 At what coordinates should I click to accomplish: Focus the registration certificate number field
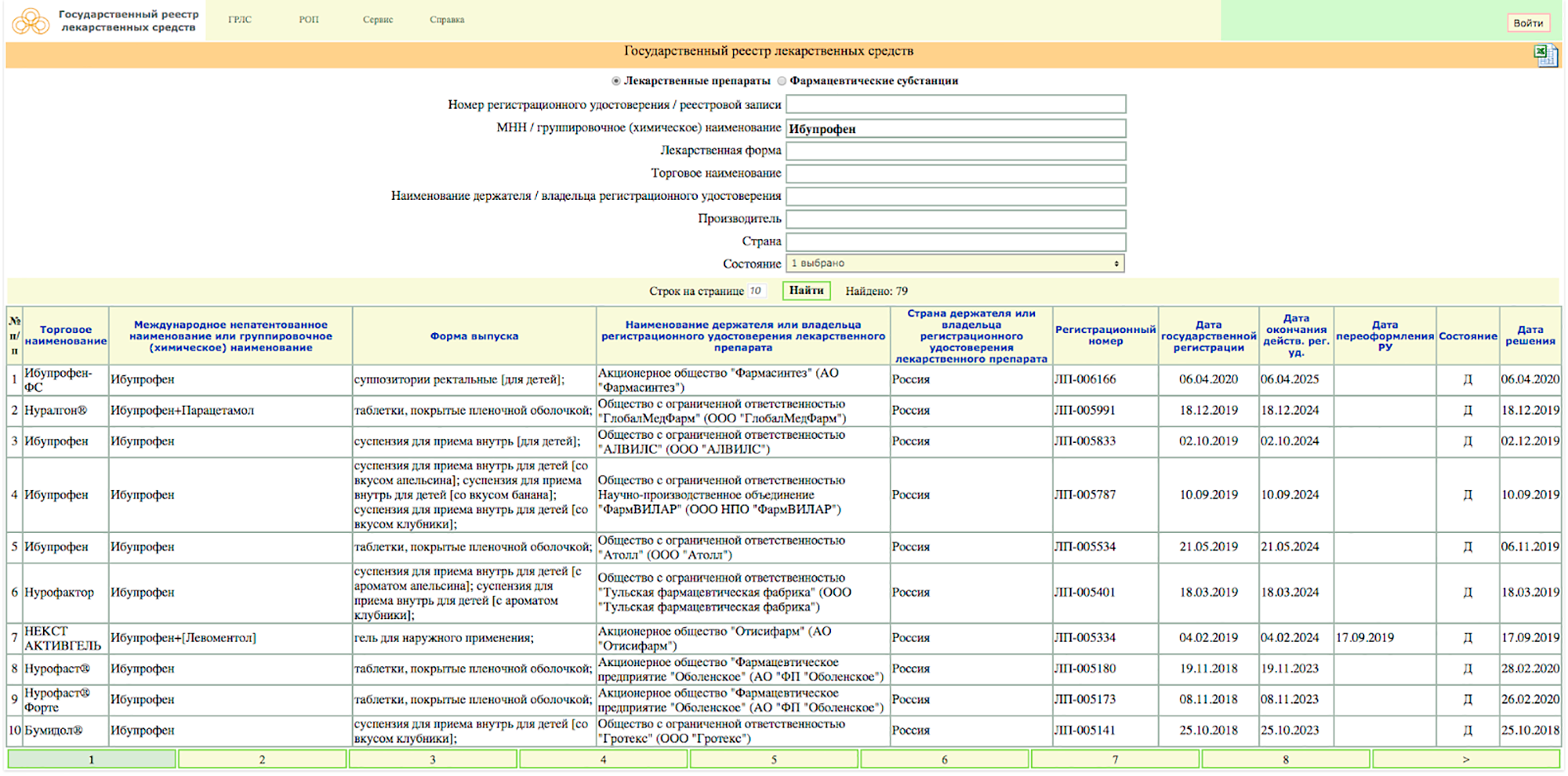coord(956,104)
